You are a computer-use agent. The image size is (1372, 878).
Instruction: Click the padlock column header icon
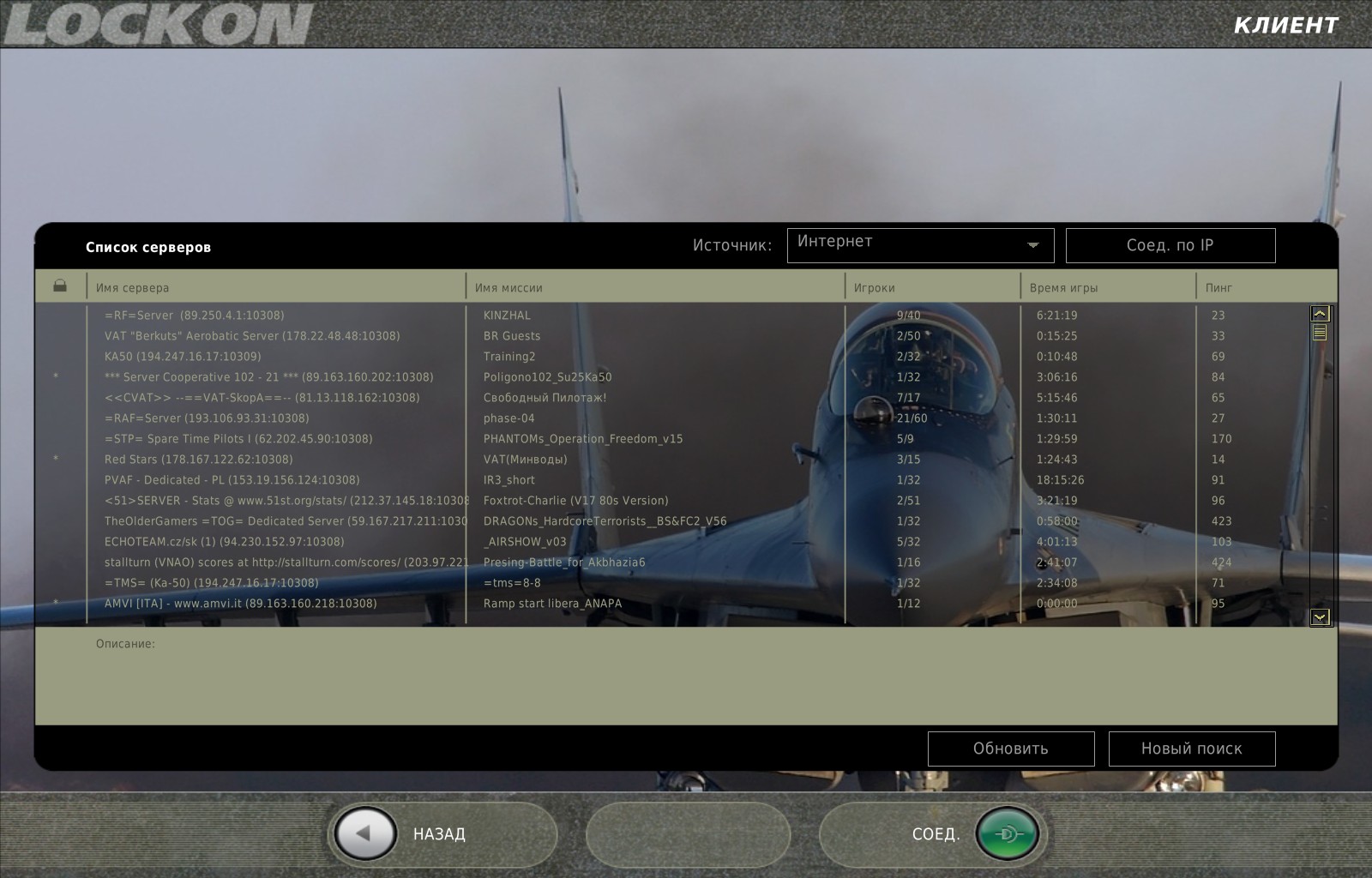click(x=60, y=286)
